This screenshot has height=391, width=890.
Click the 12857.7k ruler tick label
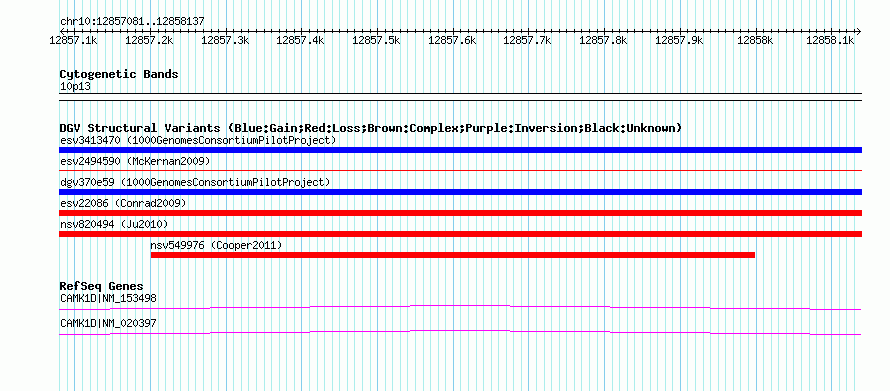pos(528,40)
